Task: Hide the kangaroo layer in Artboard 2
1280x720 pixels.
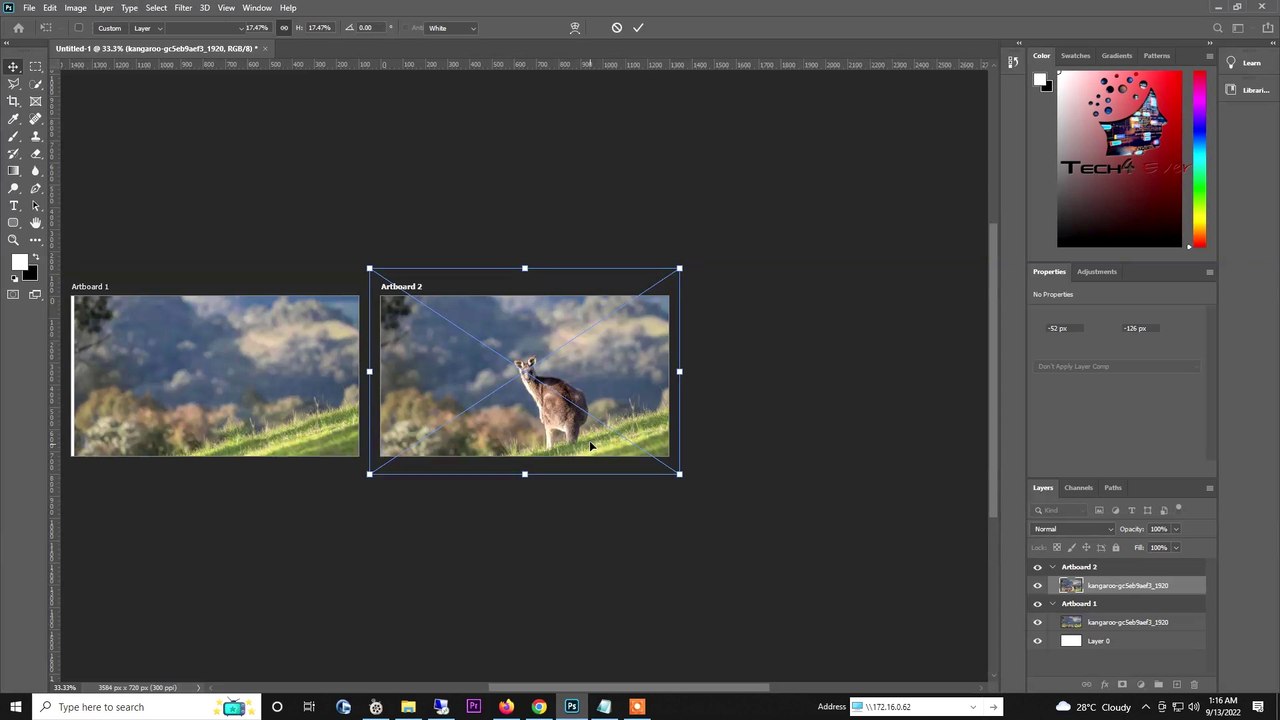Action: (x=1037, y=586)
